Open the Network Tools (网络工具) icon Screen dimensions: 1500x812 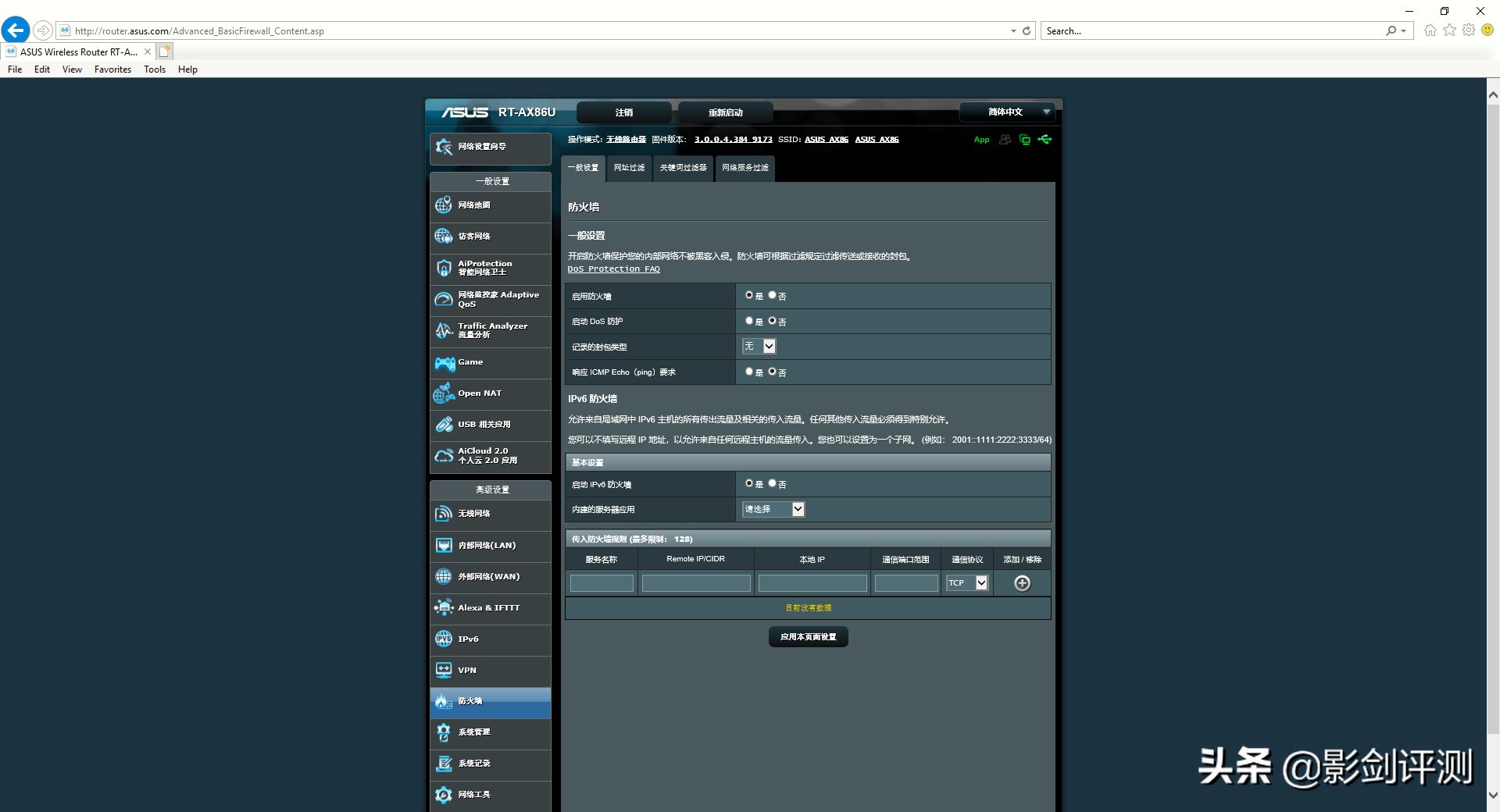coord(444,795)
